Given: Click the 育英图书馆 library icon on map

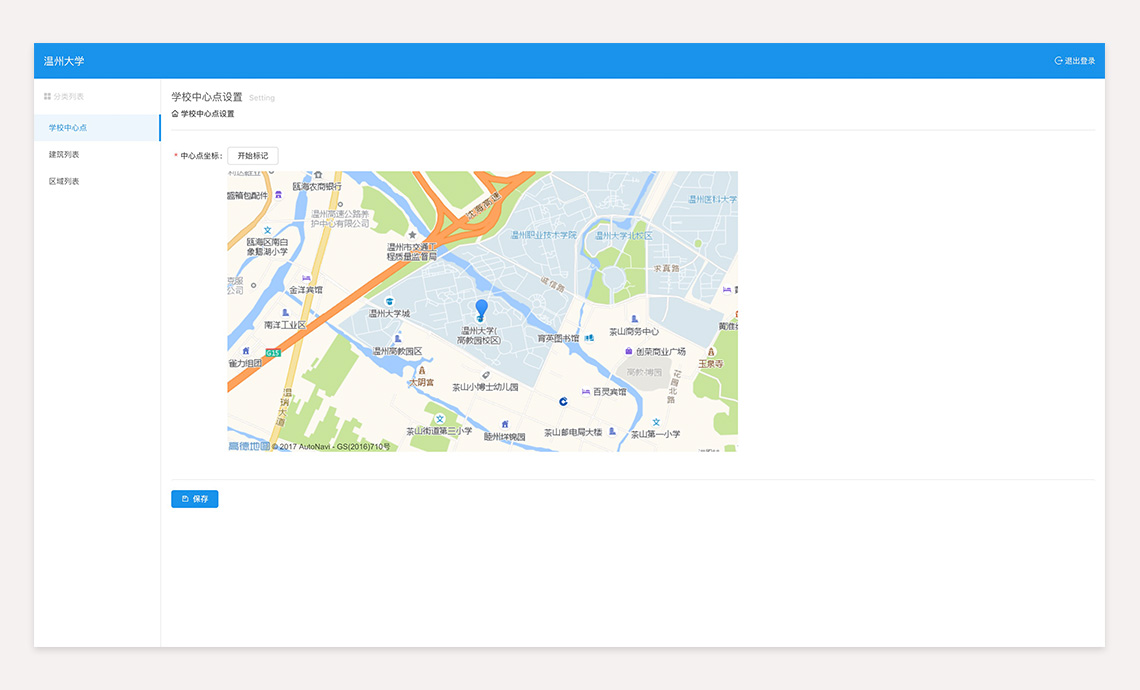Looking at the screenshot, I should pos(589,337).
